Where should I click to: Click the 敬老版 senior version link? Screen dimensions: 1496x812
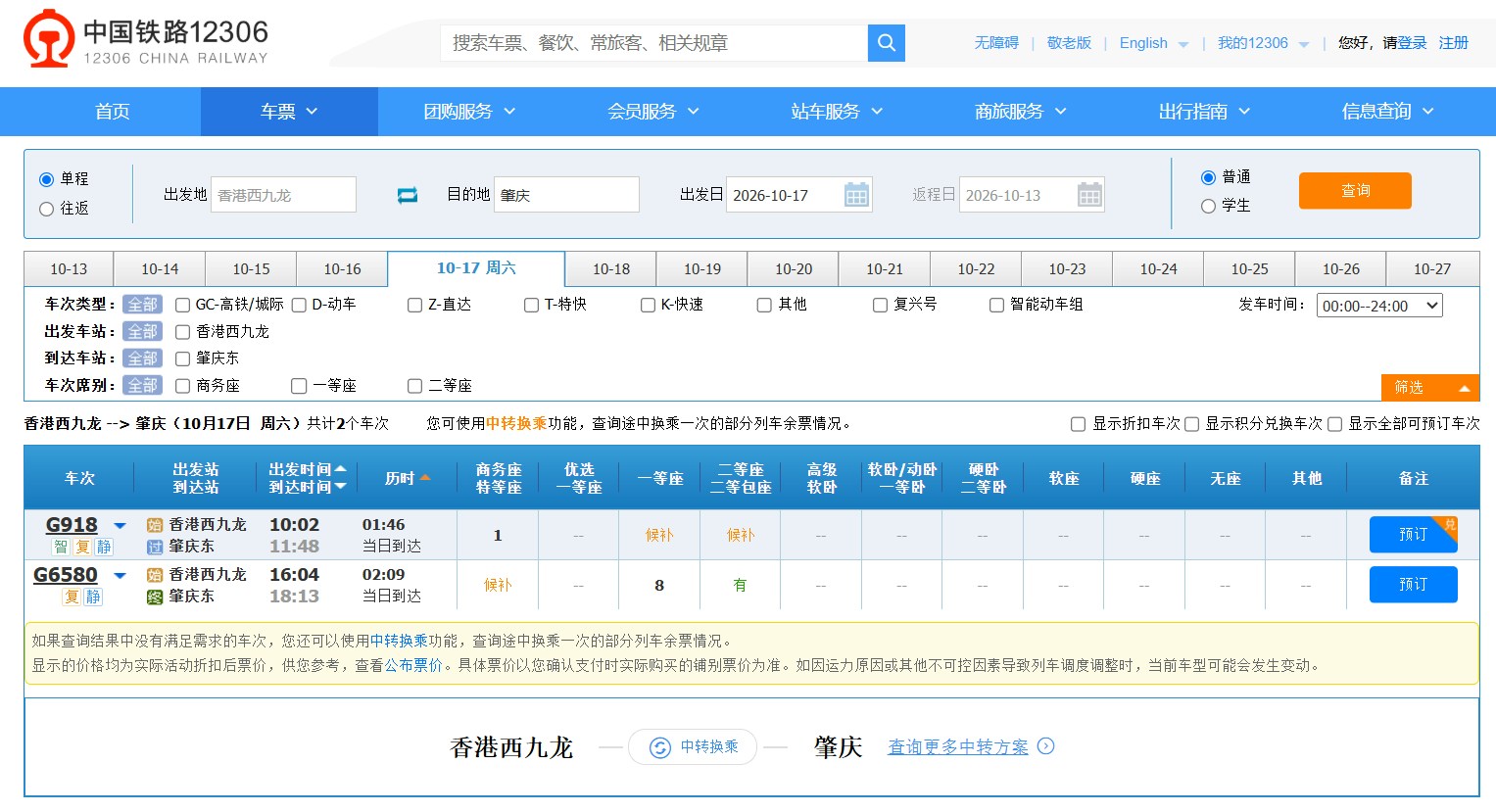point(1069,43)
